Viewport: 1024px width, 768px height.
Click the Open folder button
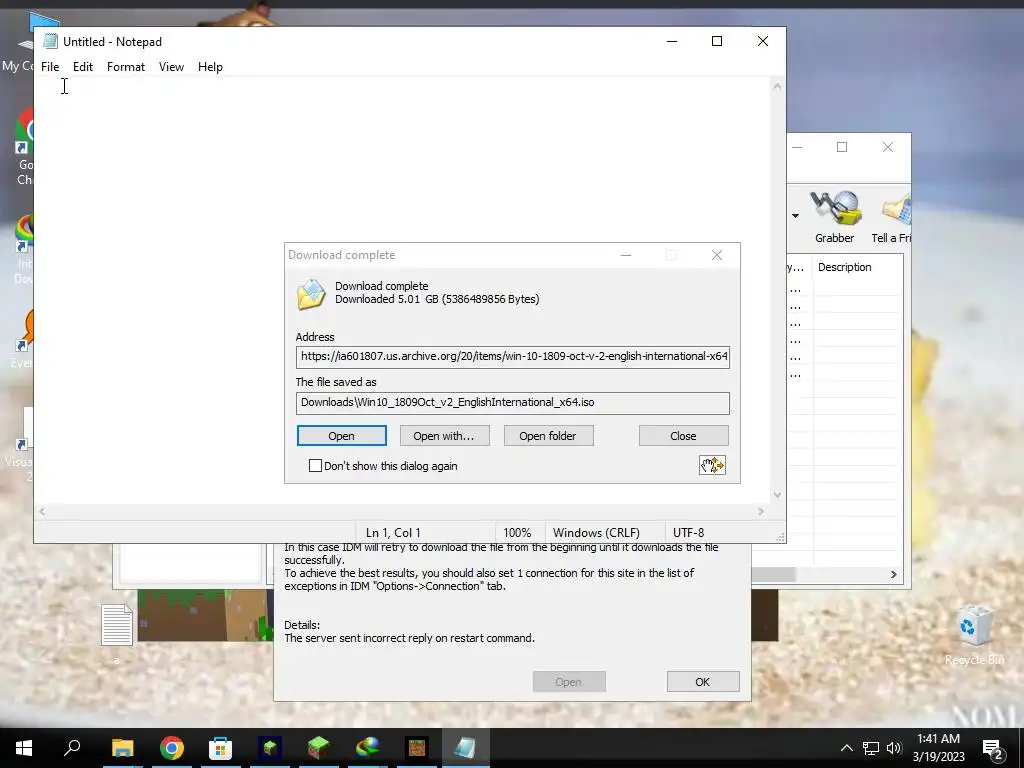pyautogui.click(x=548, y=436)
